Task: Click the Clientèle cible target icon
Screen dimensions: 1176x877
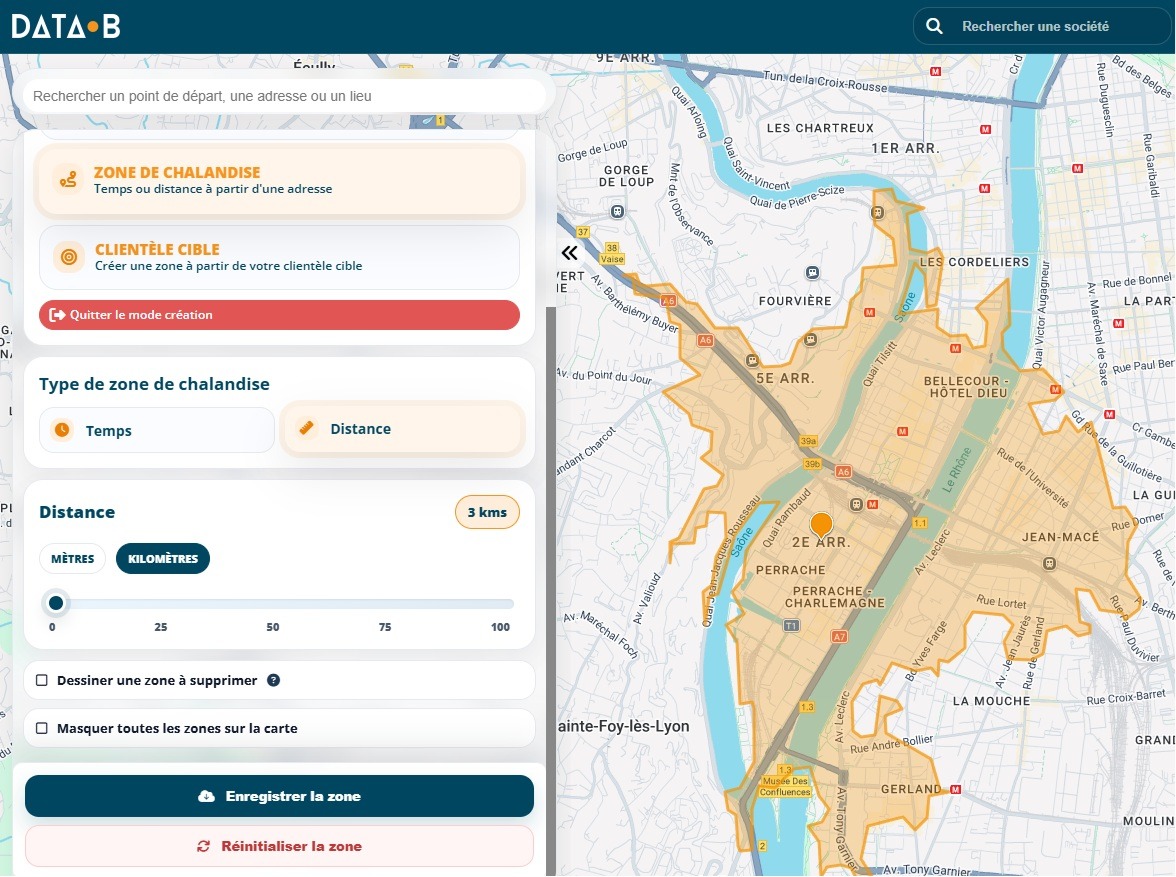Action: (68, 257)
